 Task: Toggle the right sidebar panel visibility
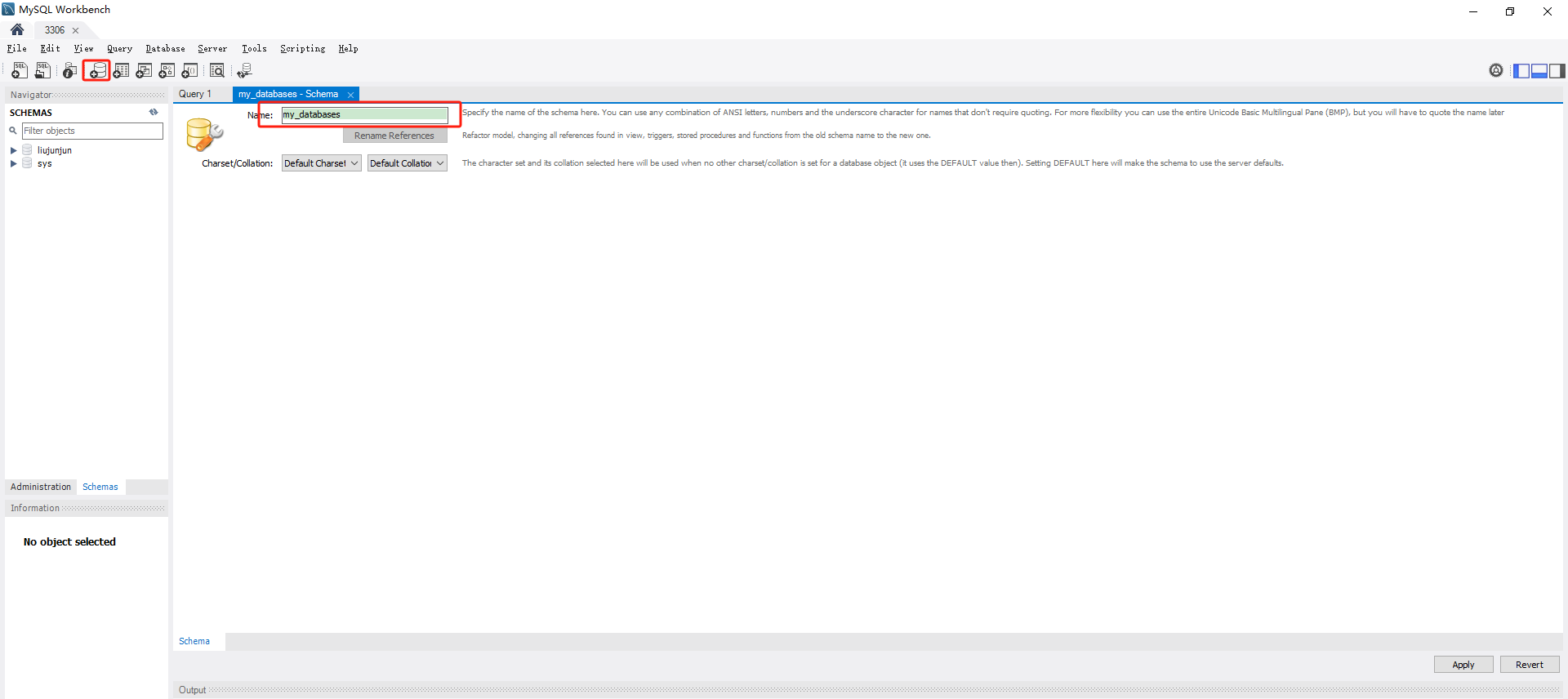click(x=1557, y=71)
